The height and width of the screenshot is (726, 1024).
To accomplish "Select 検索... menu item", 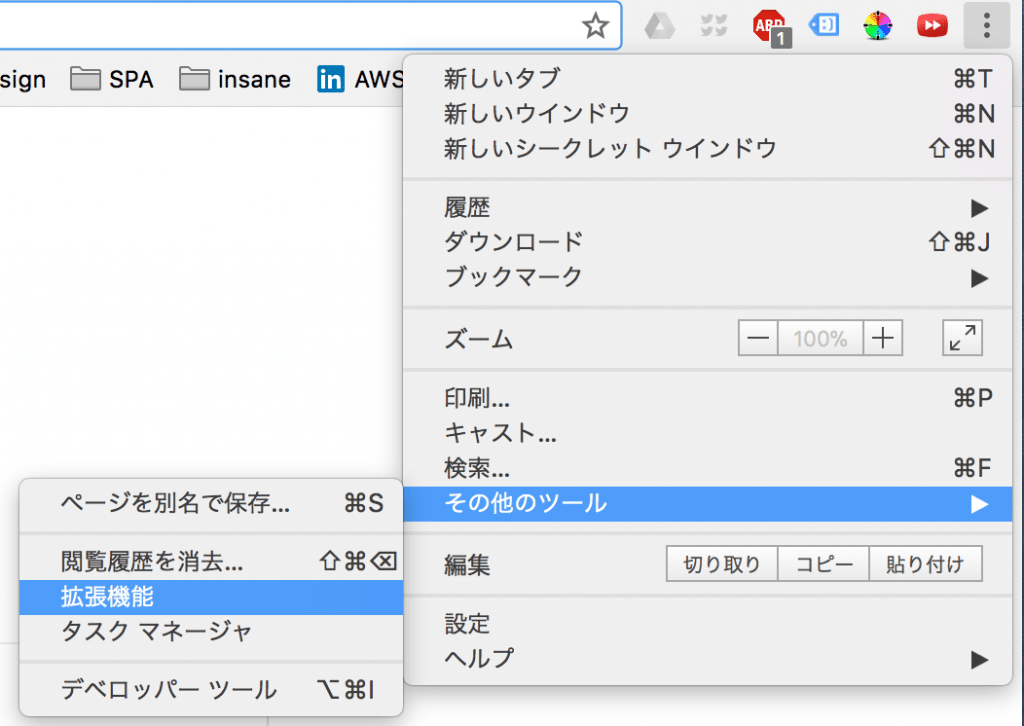I will (x=707, y=469).
